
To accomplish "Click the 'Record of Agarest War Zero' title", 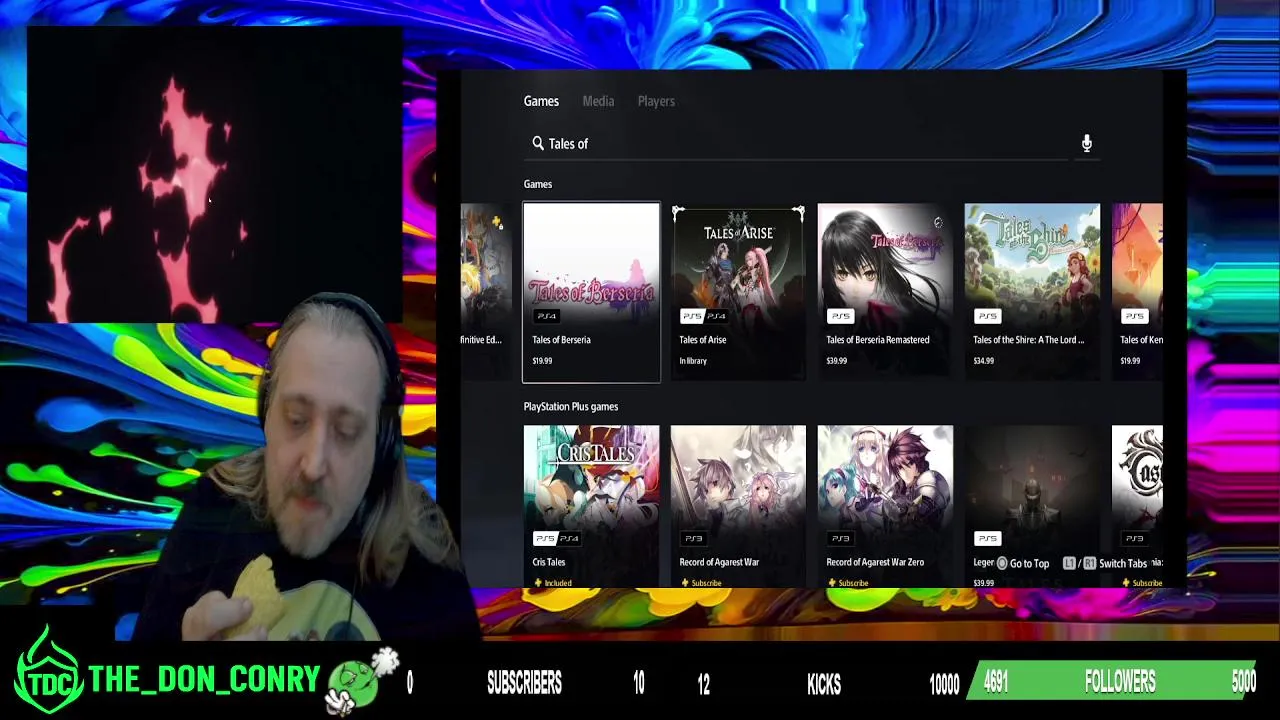I will click(875, 562).
